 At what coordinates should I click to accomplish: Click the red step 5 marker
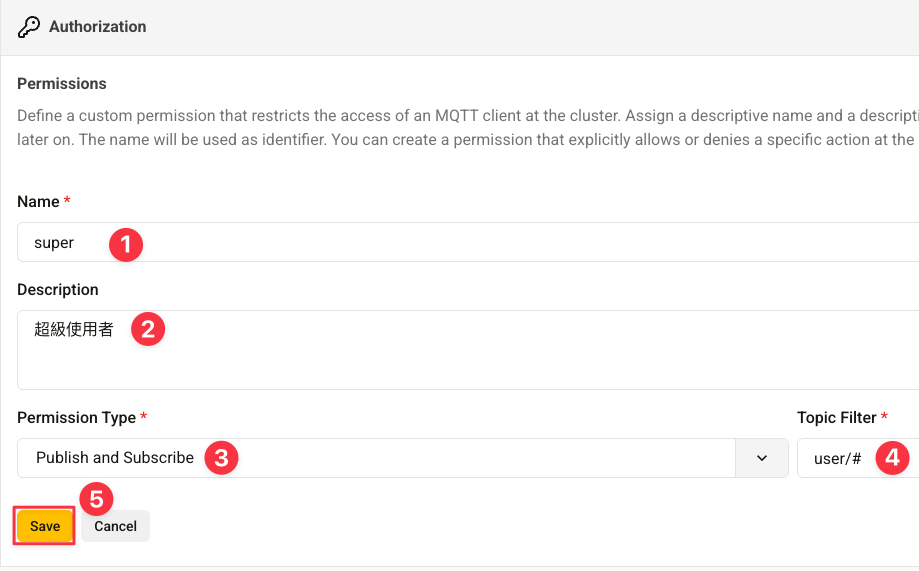pyautogui.click(x=96, y=499)
